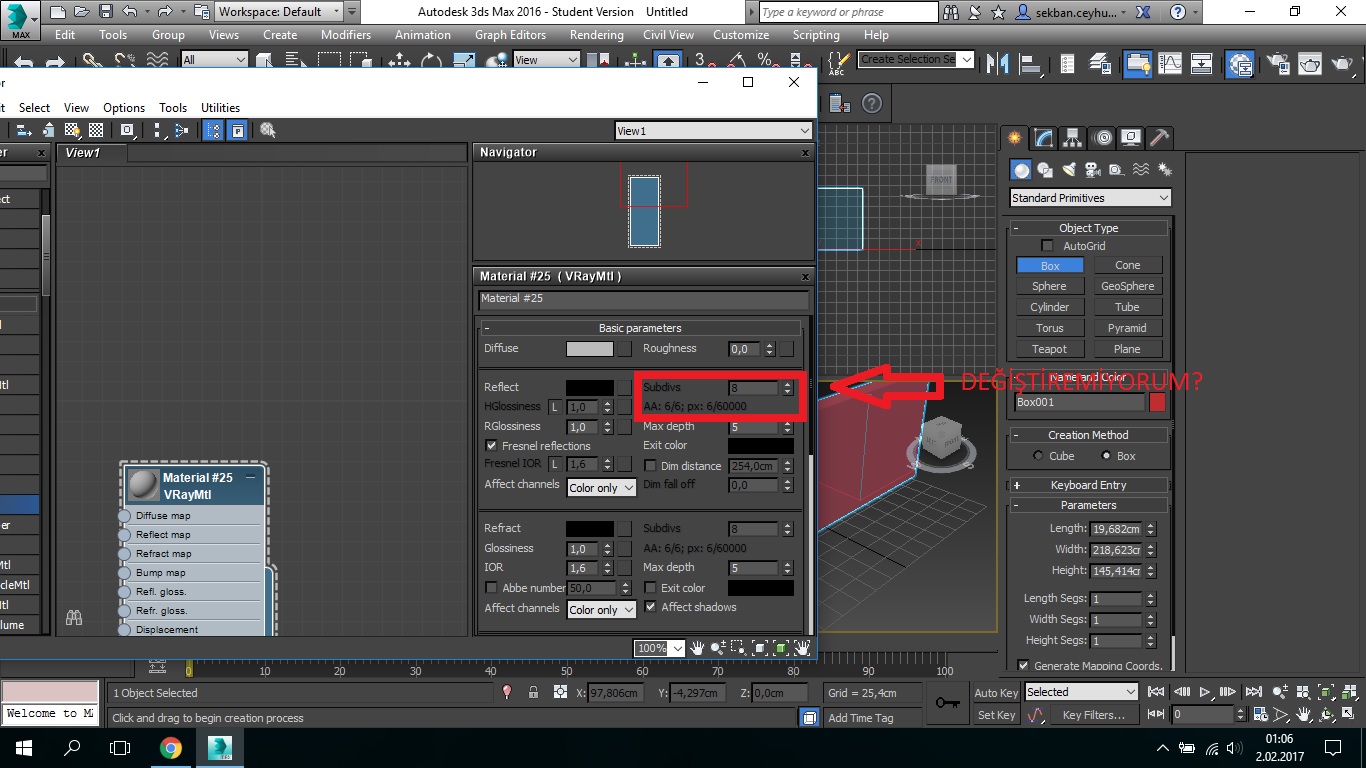Image resolution: width=1366 pixels, height=768 pixels.
Task: Select the Shapes category icon
Action: [1045, 170]
